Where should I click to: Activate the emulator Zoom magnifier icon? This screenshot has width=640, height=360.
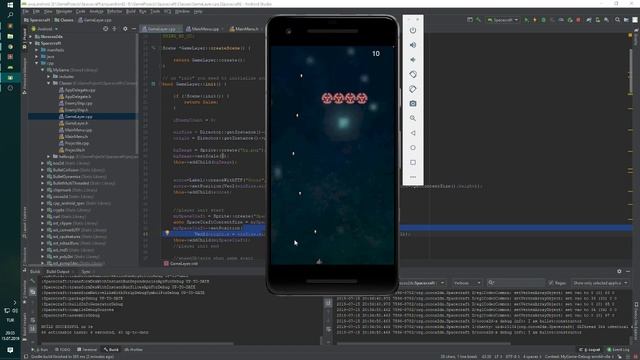pos(413,118)
